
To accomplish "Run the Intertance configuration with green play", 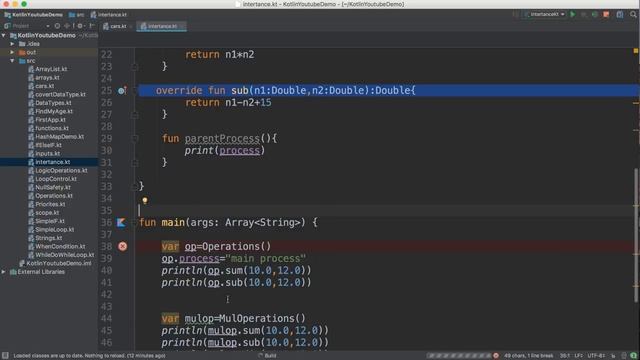I will pyautogui.click(x=573, y=15).
